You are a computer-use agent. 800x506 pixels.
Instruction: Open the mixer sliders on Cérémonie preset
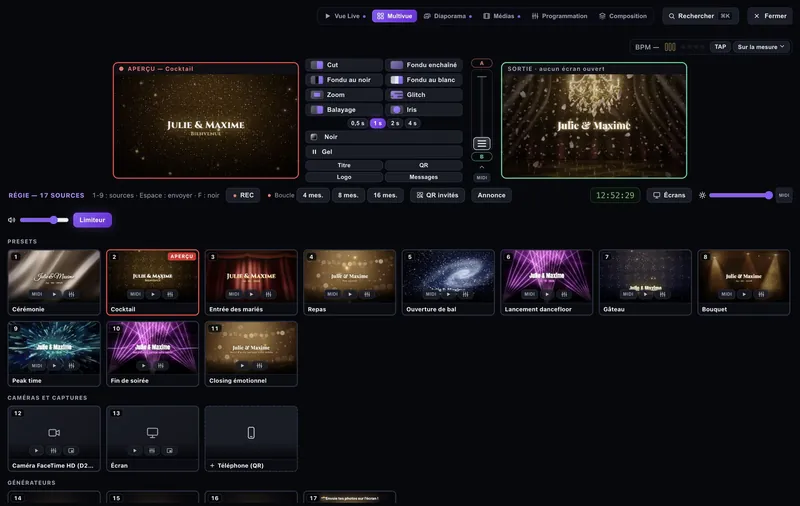[71, 294]
